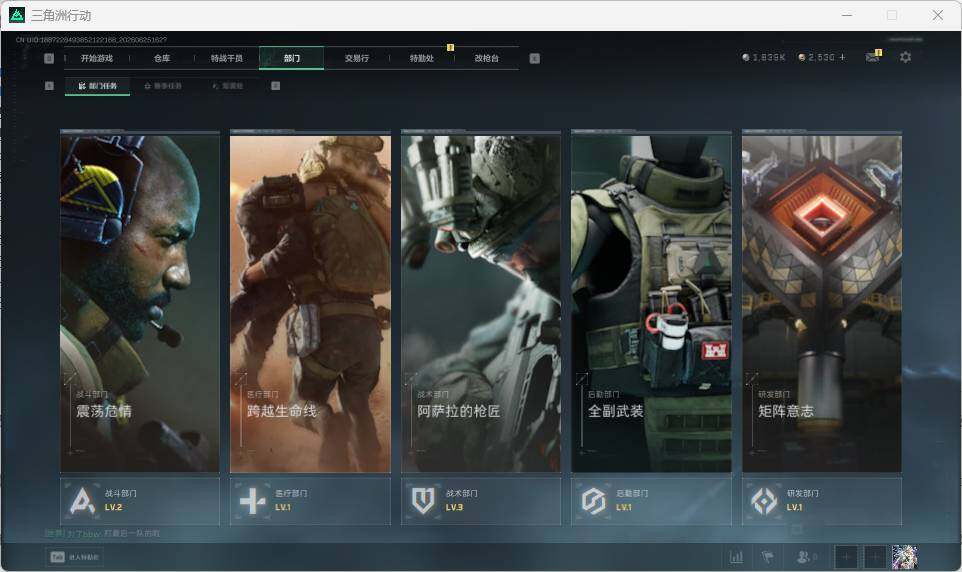Click the silver currency balance 1,839K
Screen dimensions: 962x572
763,57
